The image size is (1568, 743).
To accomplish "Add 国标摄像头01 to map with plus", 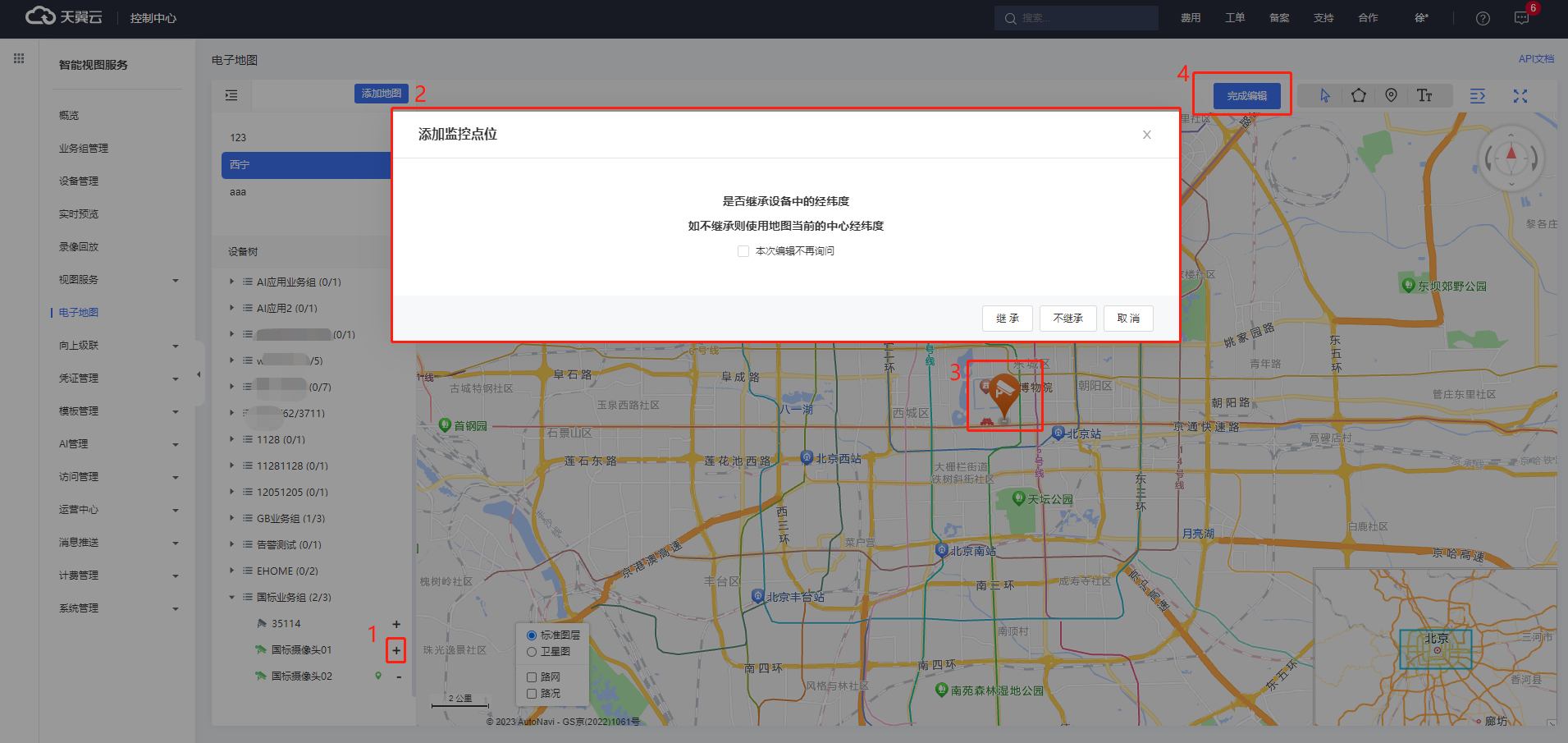I will click(x=396, y=650).
